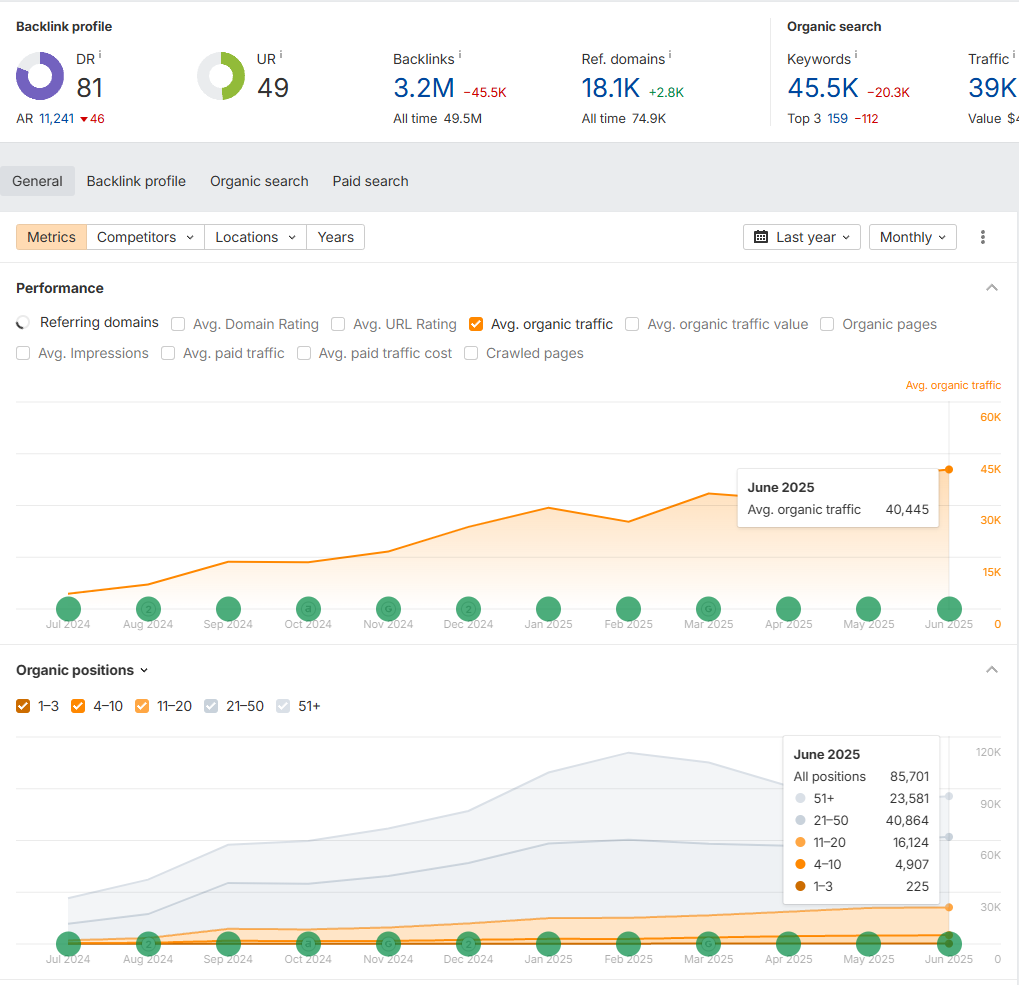1019x985 pixels.
Task: Enable the Avg. Domain Rating checkbox
Action: [178, 324]
